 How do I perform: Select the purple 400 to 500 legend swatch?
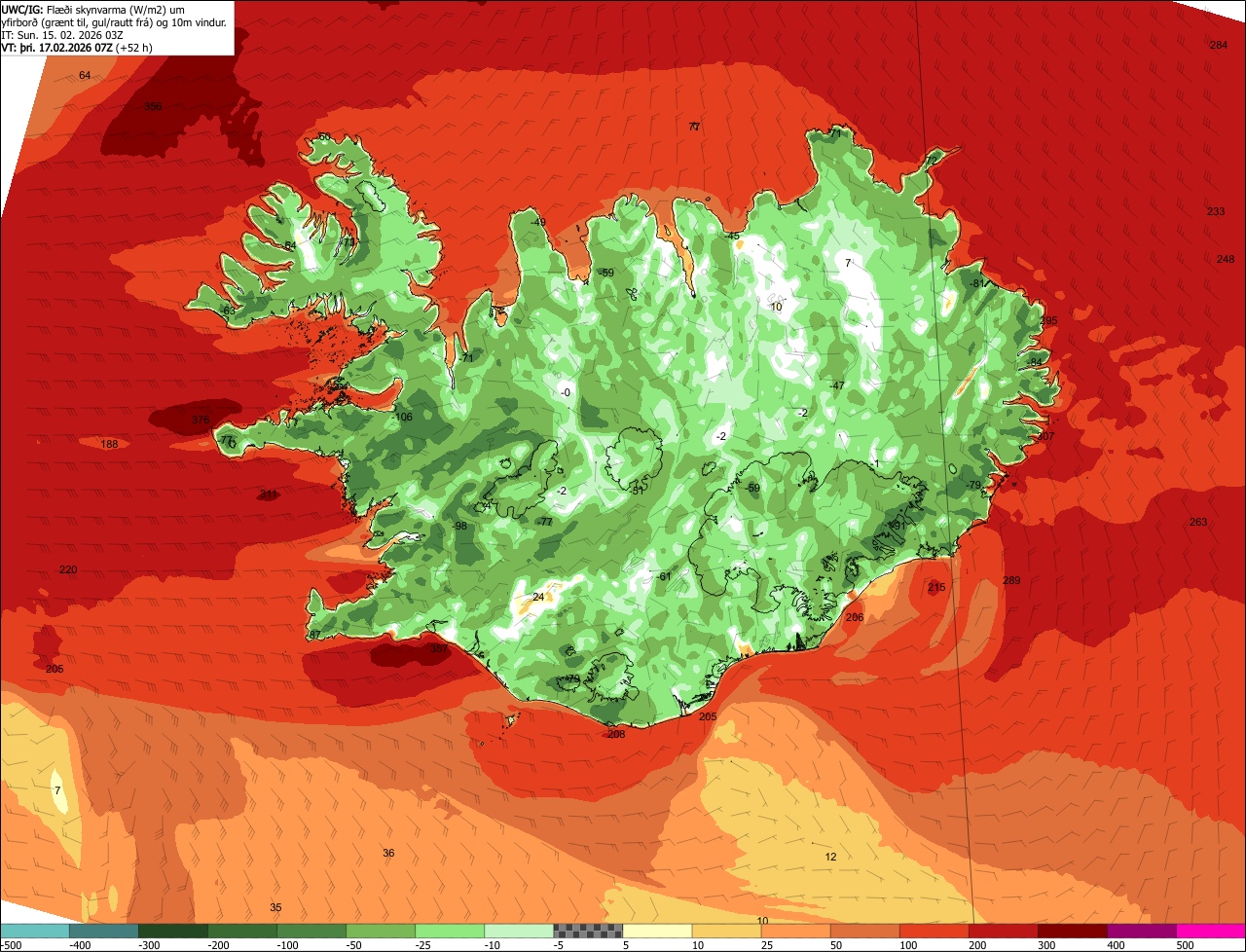click(1142, 931)
